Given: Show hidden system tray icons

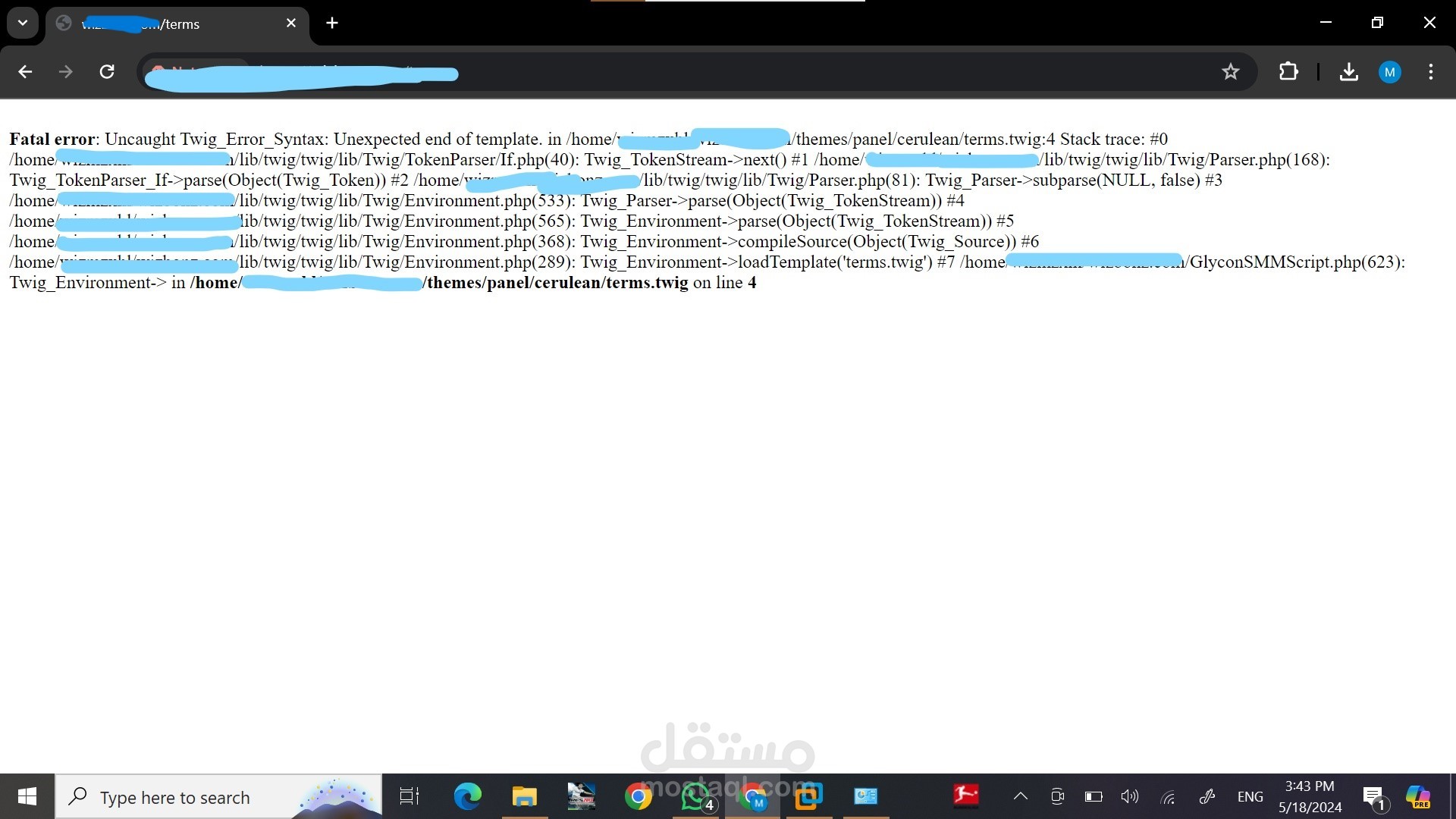Looking at the screenshot, I should pos(1021,796).
